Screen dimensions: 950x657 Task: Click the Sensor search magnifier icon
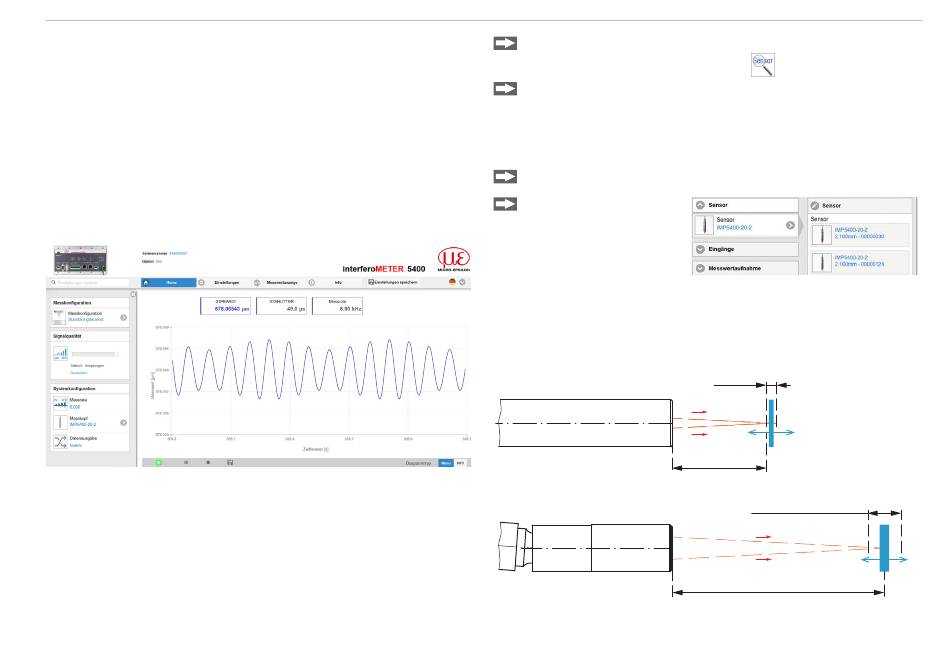(x=763, y=65)
